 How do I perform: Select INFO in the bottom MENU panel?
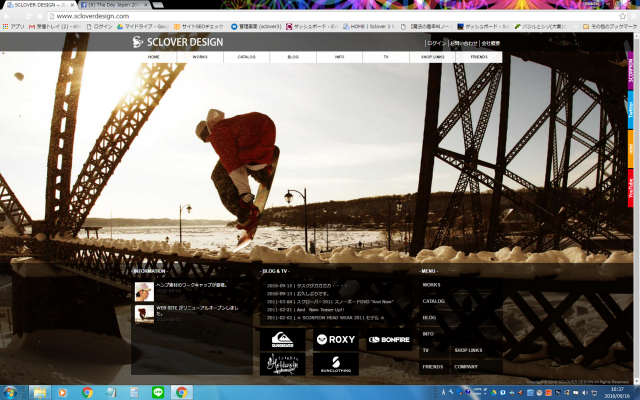pos(428,334)
